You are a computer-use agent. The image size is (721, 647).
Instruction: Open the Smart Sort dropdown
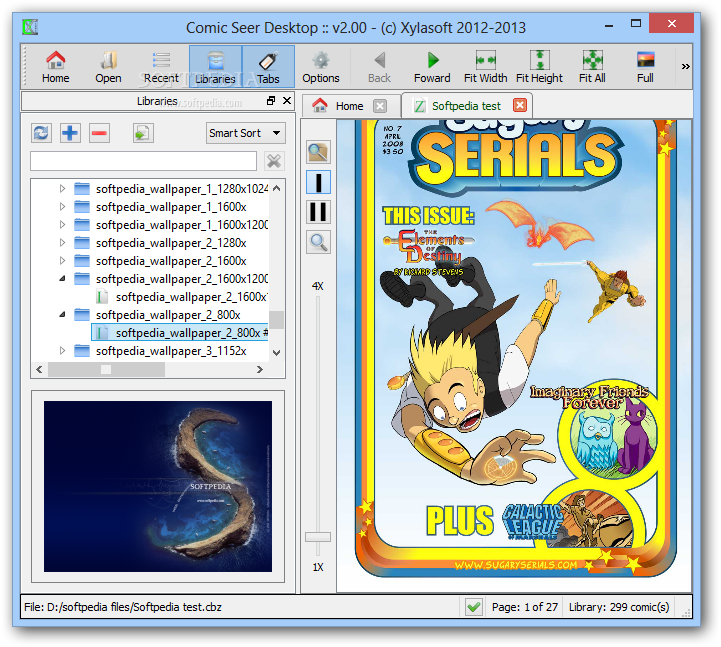click(x=246, y=133)
